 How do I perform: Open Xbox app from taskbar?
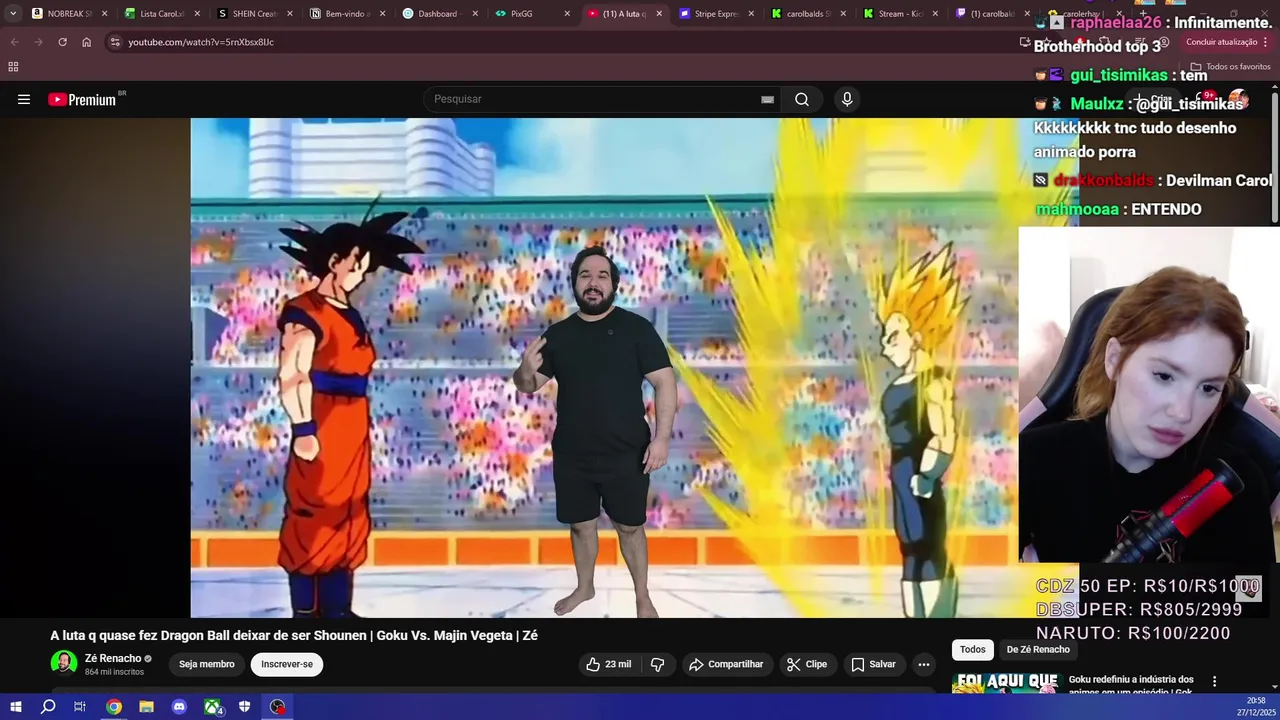213,707
